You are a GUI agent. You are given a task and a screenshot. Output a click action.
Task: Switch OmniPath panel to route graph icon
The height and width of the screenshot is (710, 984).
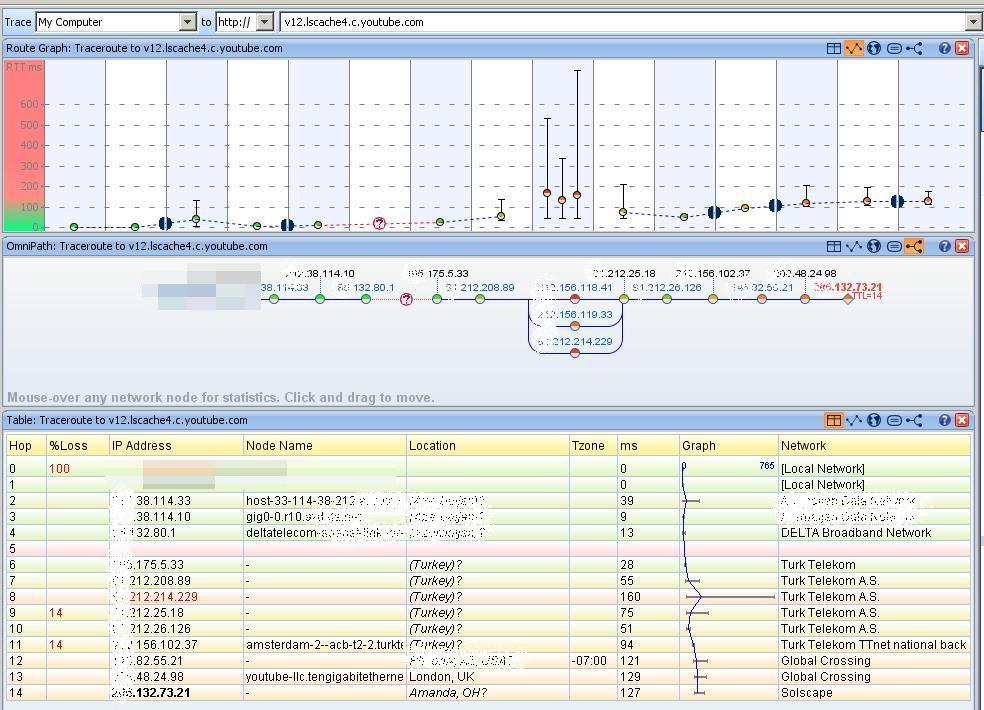(853, 247)
